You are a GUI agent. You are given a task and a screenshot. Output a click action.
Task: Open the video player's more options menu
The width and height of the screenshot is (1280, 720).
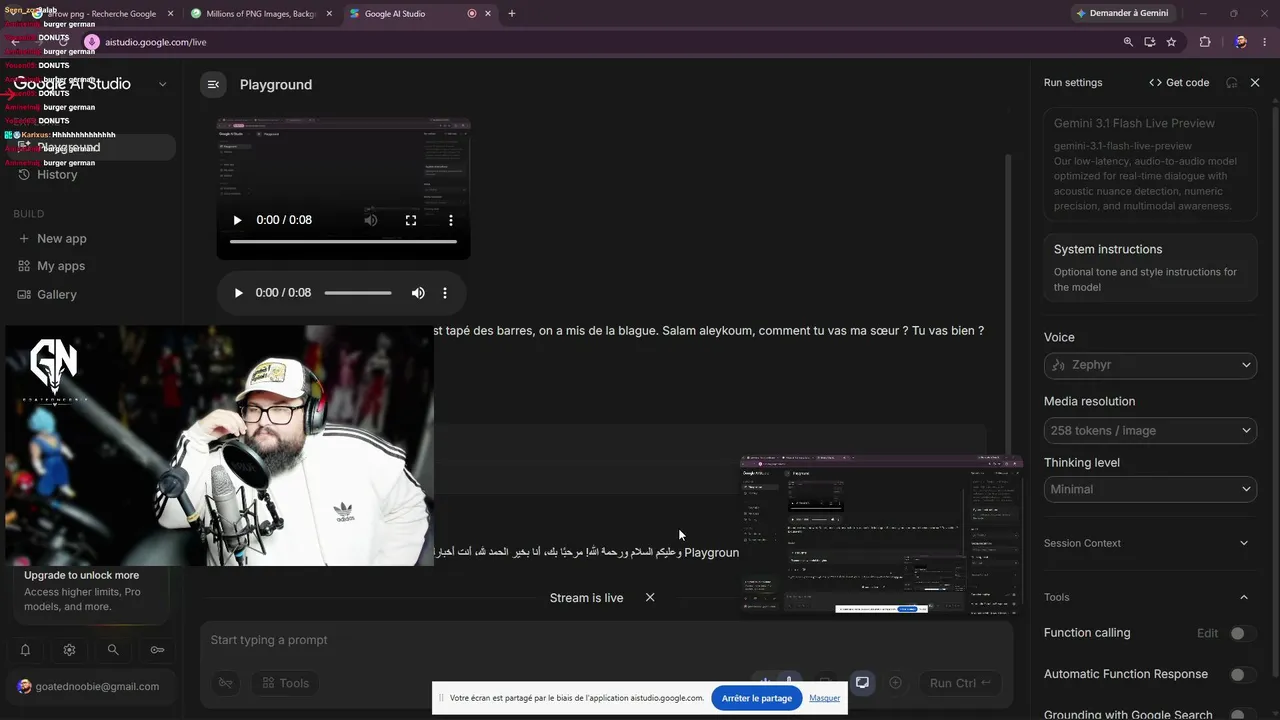pyautogui.click(x=451, y=220)
